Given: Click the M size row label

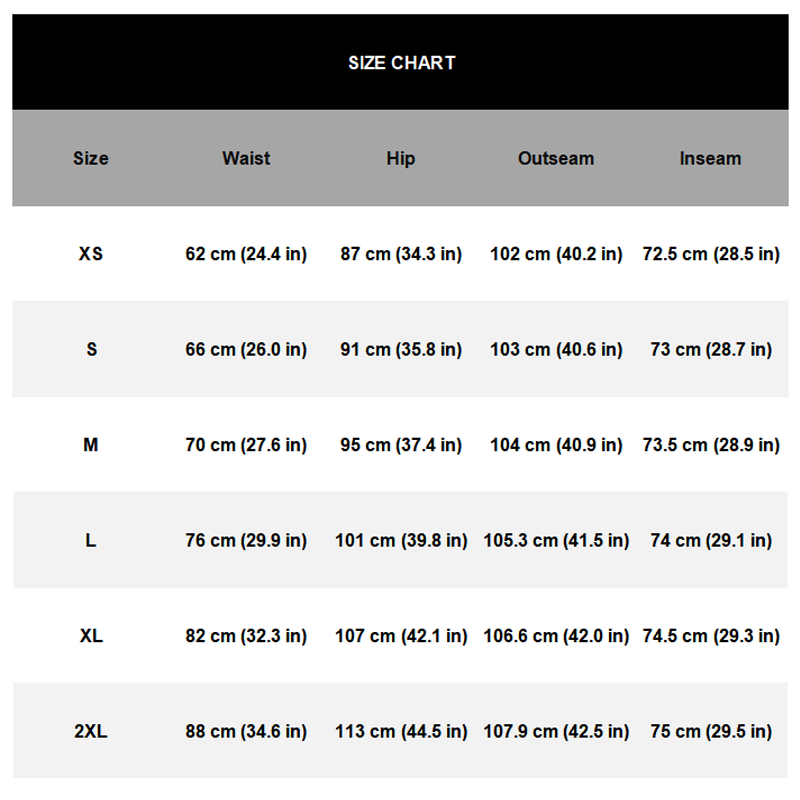Looking at the screenshot, I should coord(90,445).
